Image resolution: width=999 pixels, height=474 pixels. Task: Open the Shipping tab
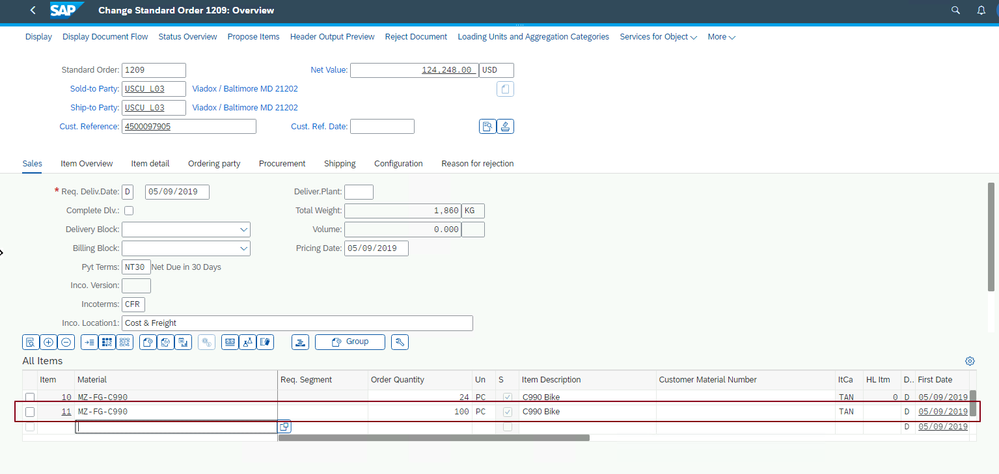[x=340, y=164]
